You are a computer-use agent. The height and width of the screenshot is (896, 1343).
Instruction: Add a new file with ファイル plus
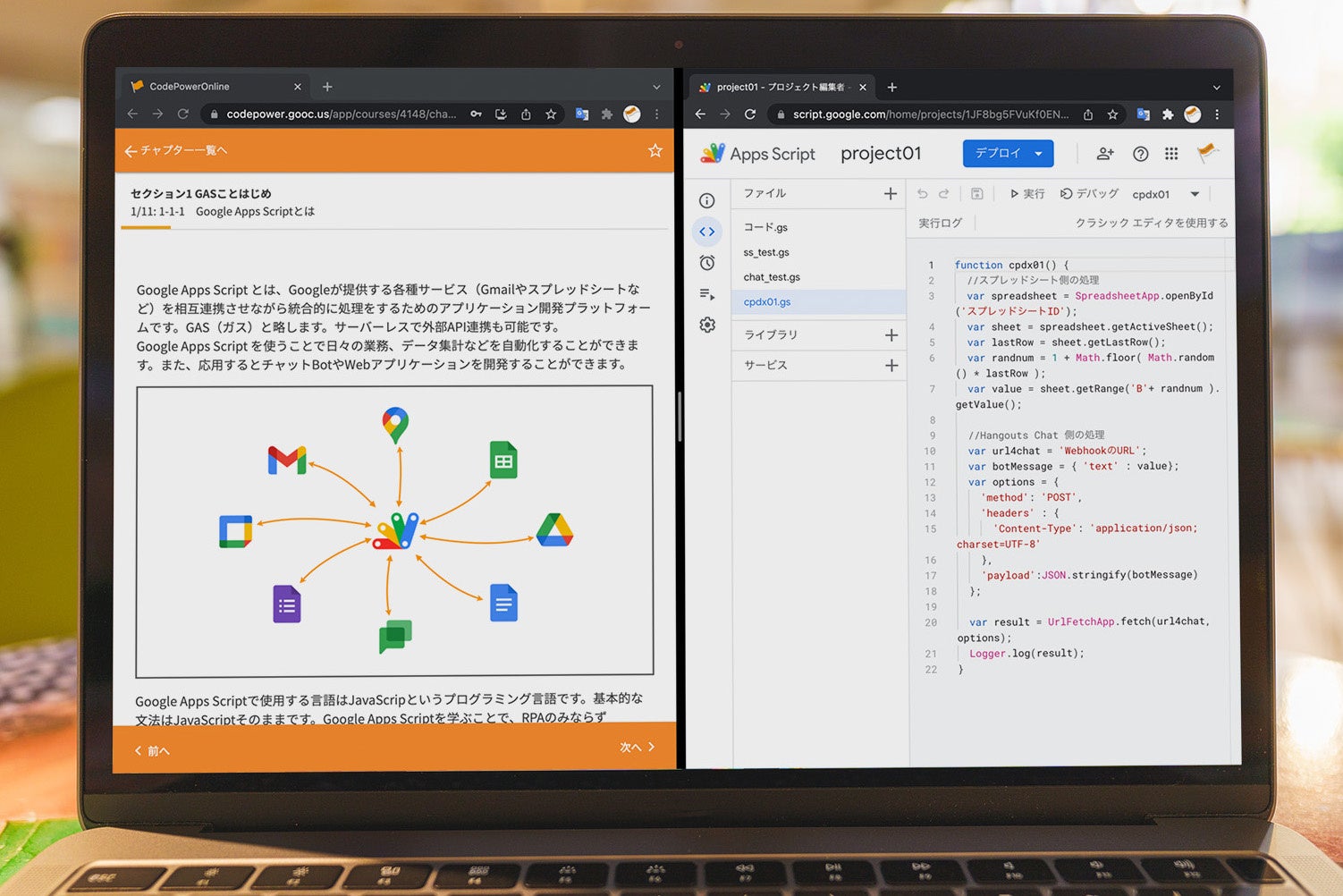click(891, 193)
